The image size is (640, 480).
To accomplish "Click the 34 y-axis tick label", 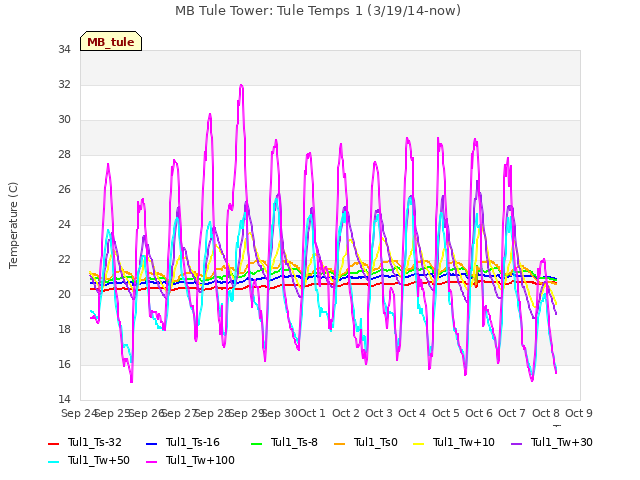I will tap(64, 49).
